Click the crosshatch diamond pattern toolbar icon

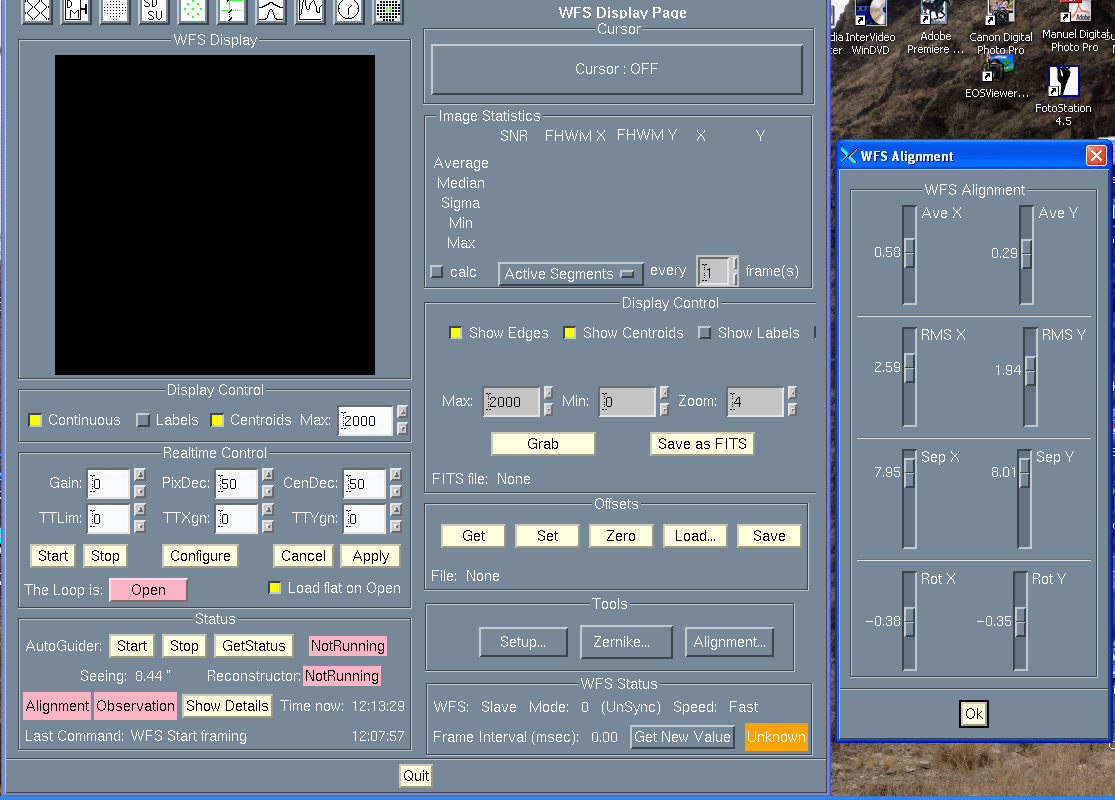coord(36,10)
